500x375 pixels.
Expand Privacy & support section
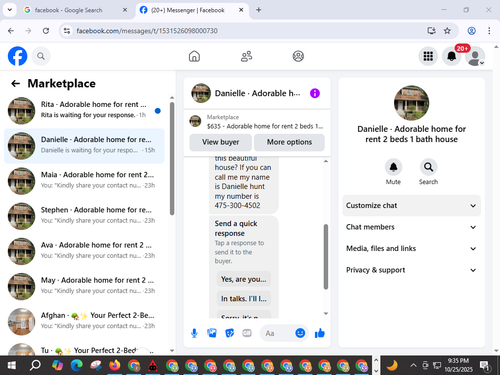[x=411, y=270]
